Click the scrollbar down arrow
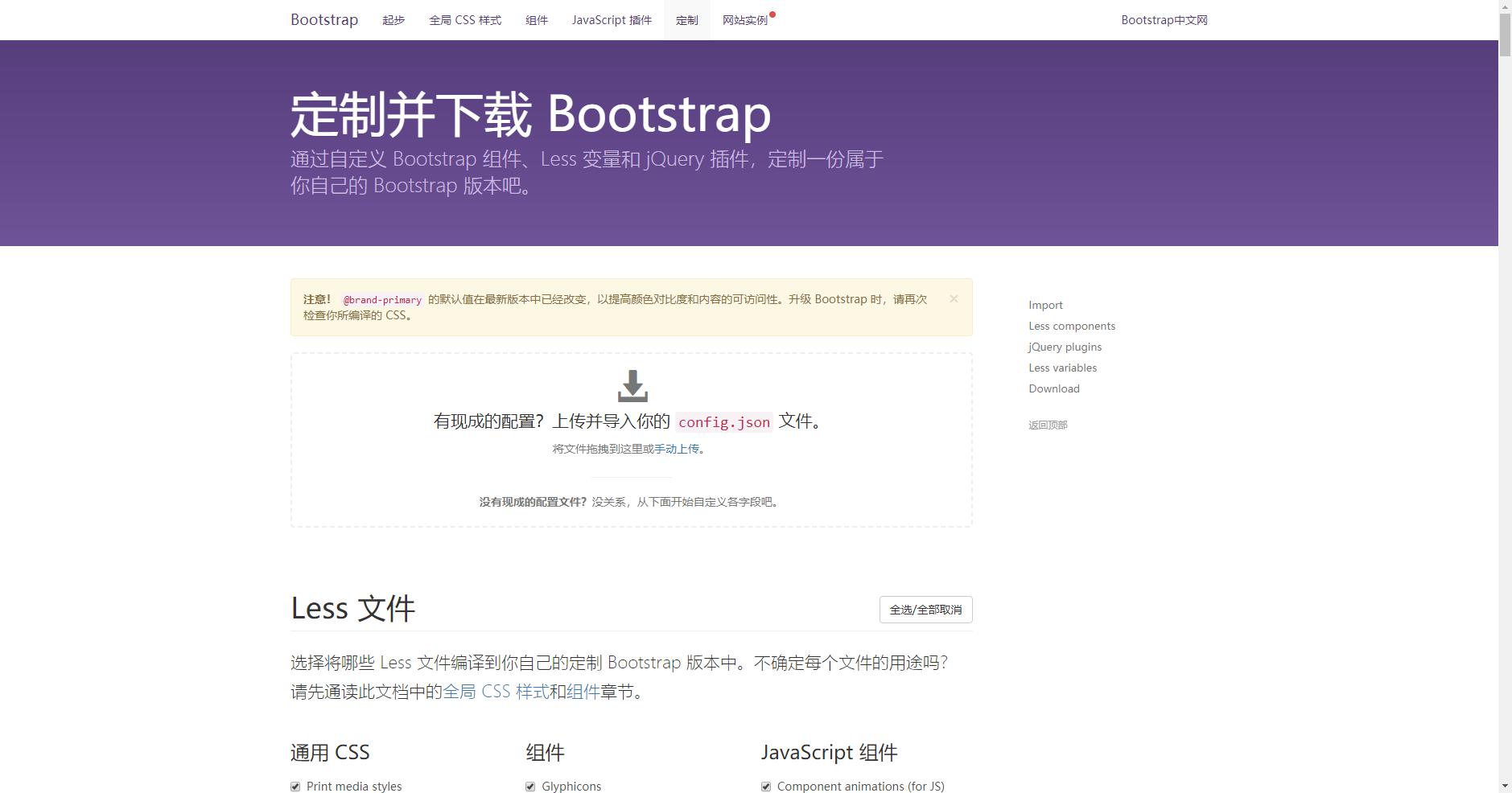Viewport: 1512px width, 793px height. [x=1505, y=786]
